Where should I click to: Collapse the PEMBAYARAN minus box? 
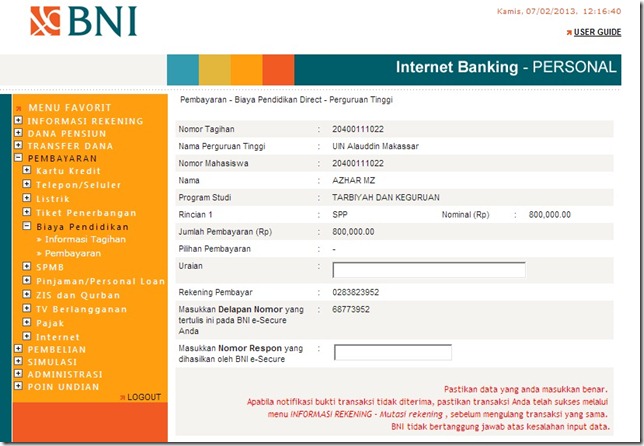pos(18,157)
